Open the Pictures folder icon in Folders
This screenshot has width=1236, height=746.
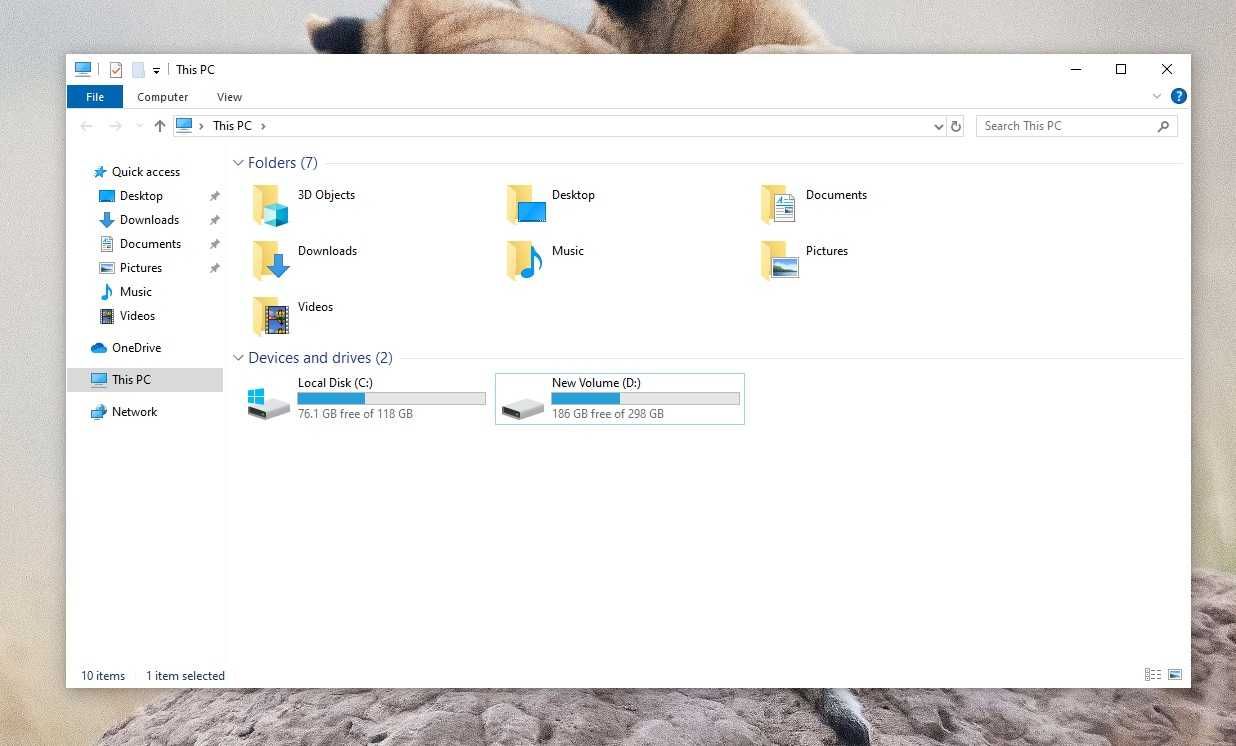(x=780, y=261)
